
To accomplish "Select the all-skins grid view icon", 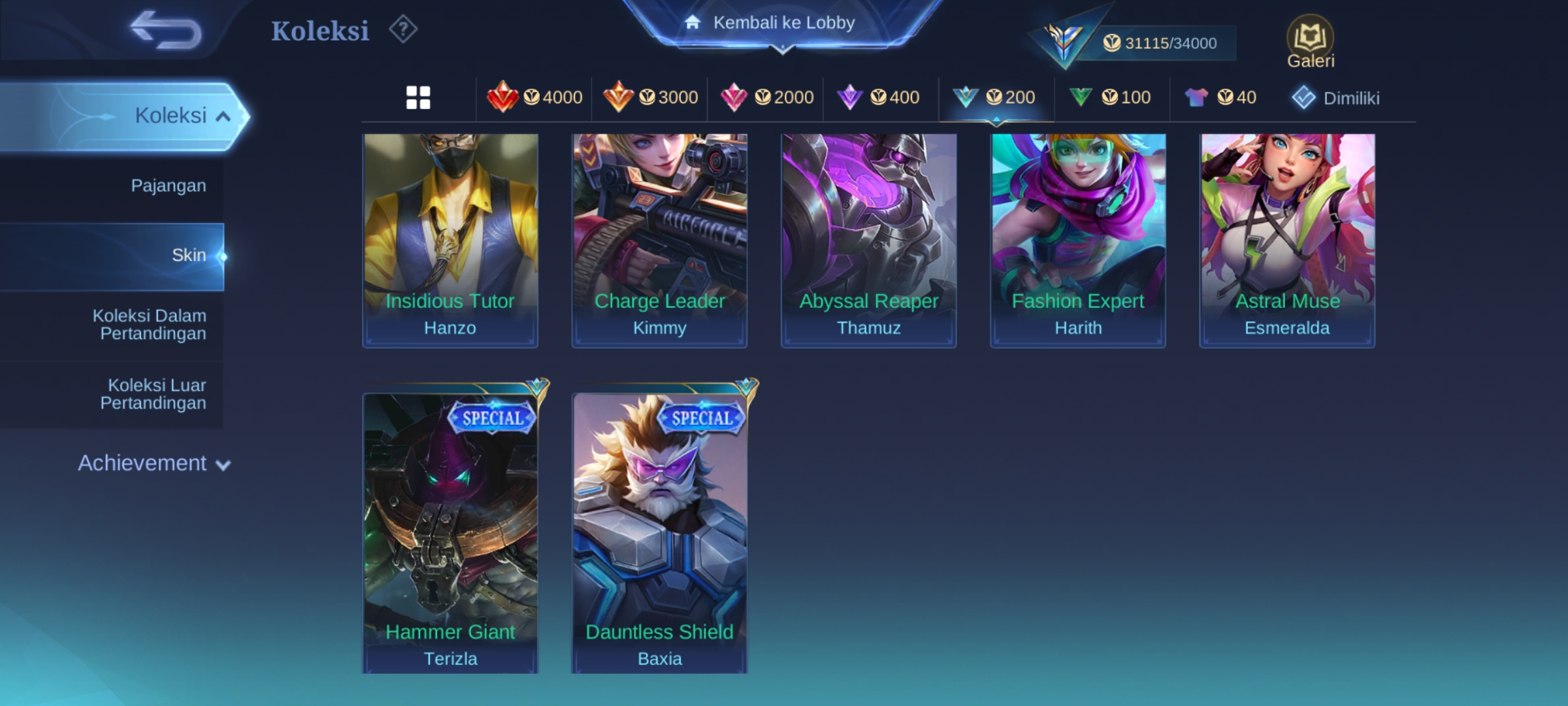I will coord(418,97).
